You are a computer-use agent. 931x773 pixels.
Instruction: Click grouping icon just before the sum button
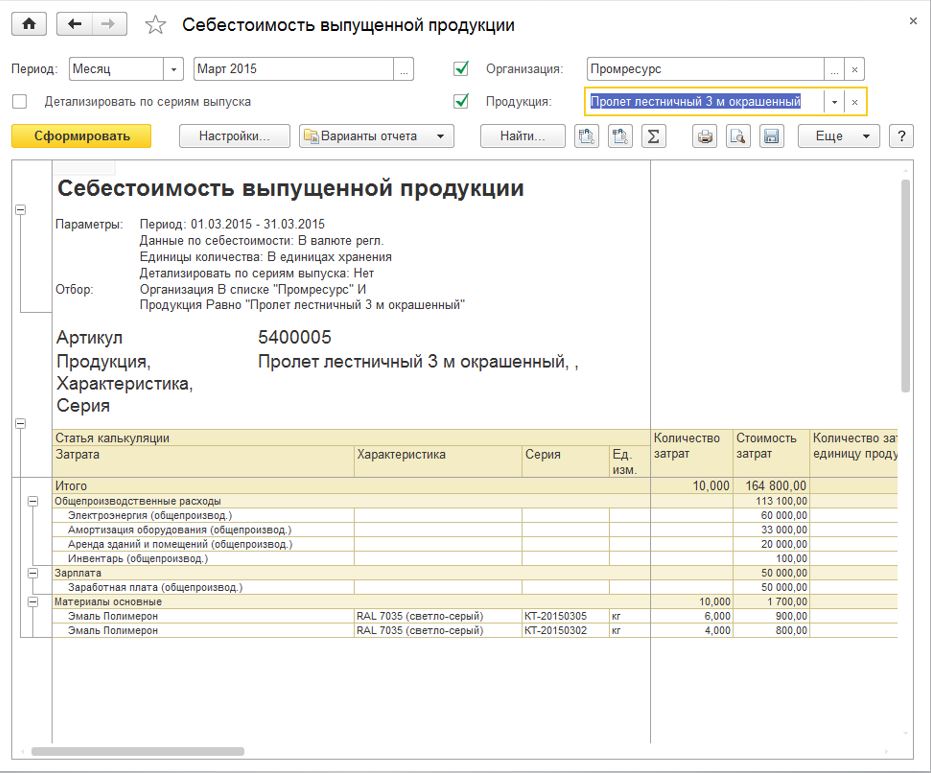click(620, 136)
